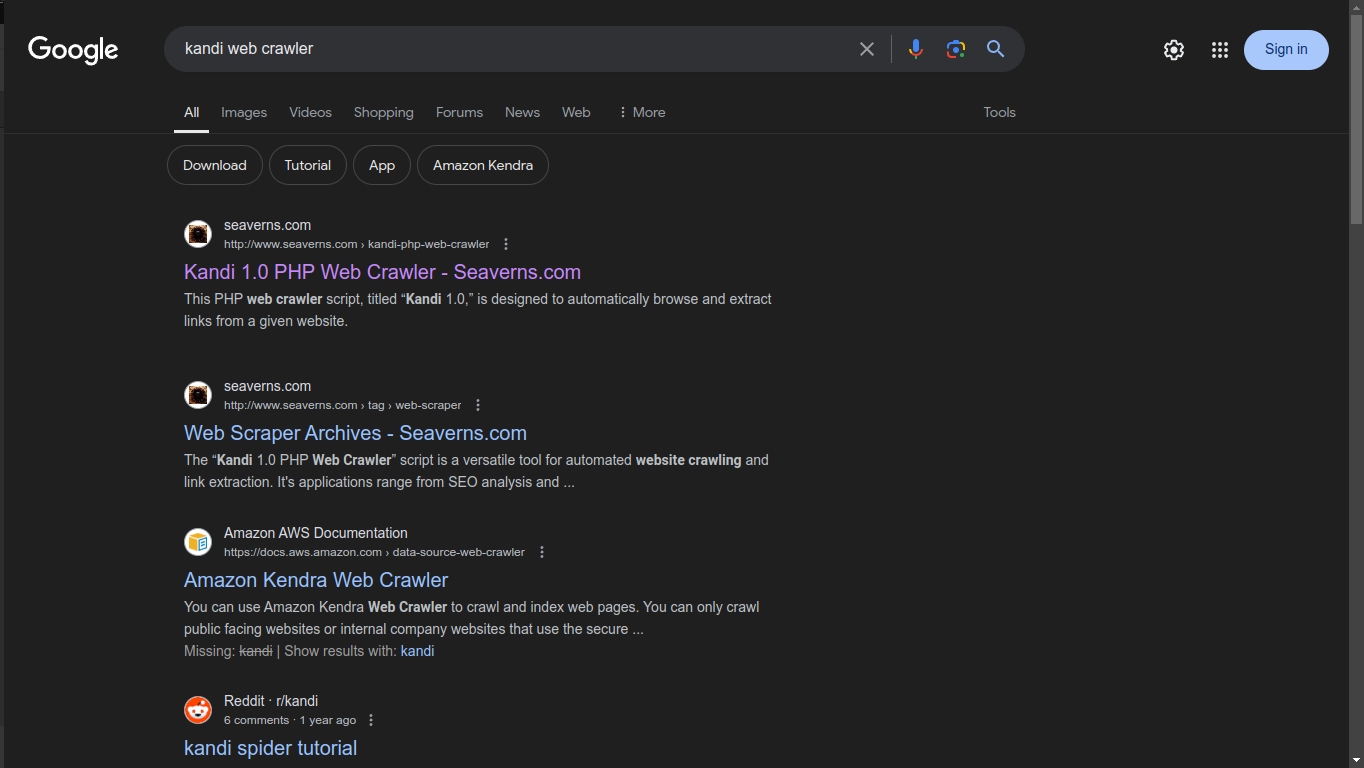Open three-dot menu for Amazon AWS Documentation result

coord(542,552)
